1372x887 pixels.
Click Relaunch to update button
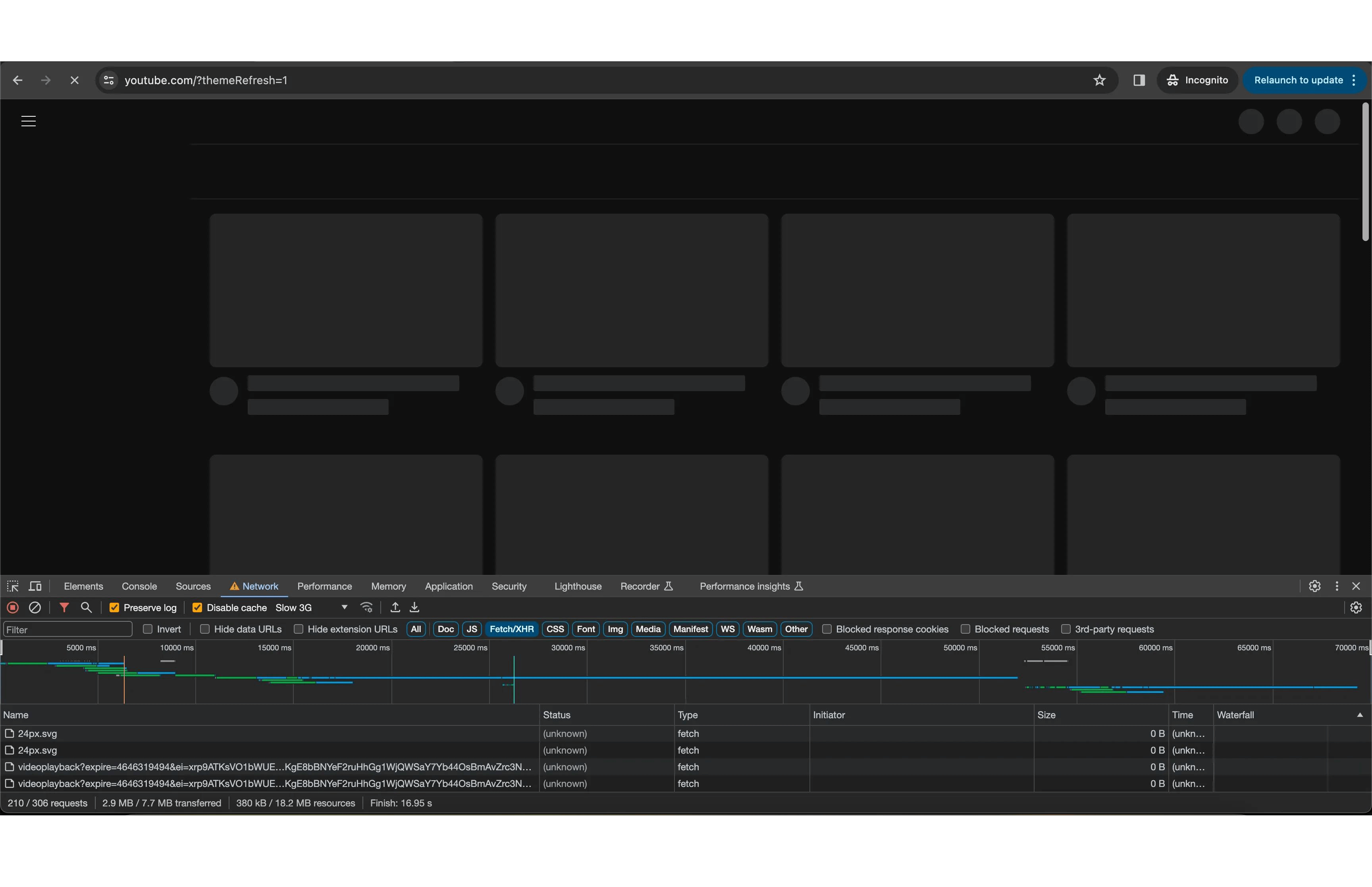(x=1298, y=81)
